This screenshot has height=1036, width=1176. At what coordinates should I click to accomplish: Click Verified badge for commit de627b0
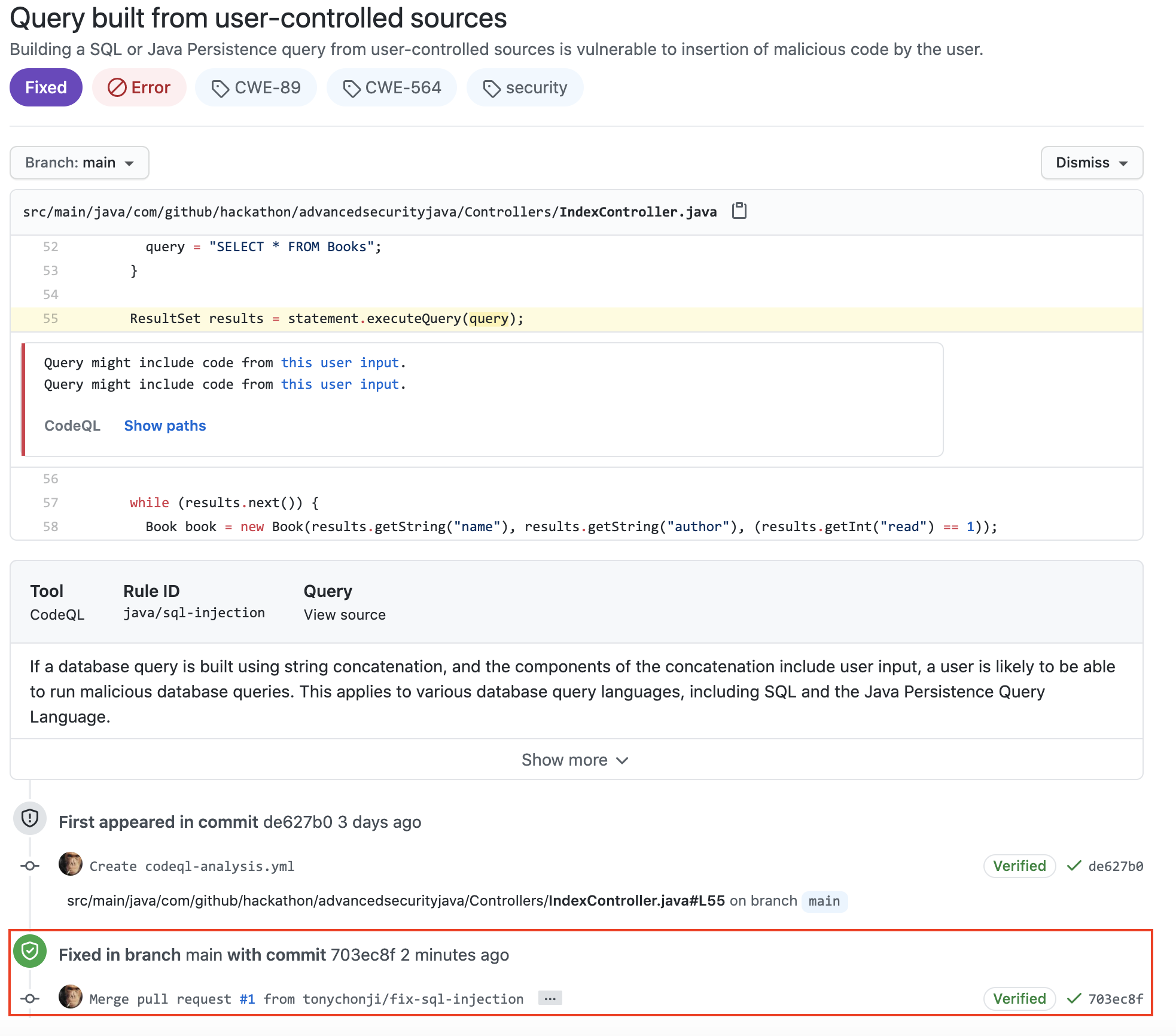[x=1019, y=866]
